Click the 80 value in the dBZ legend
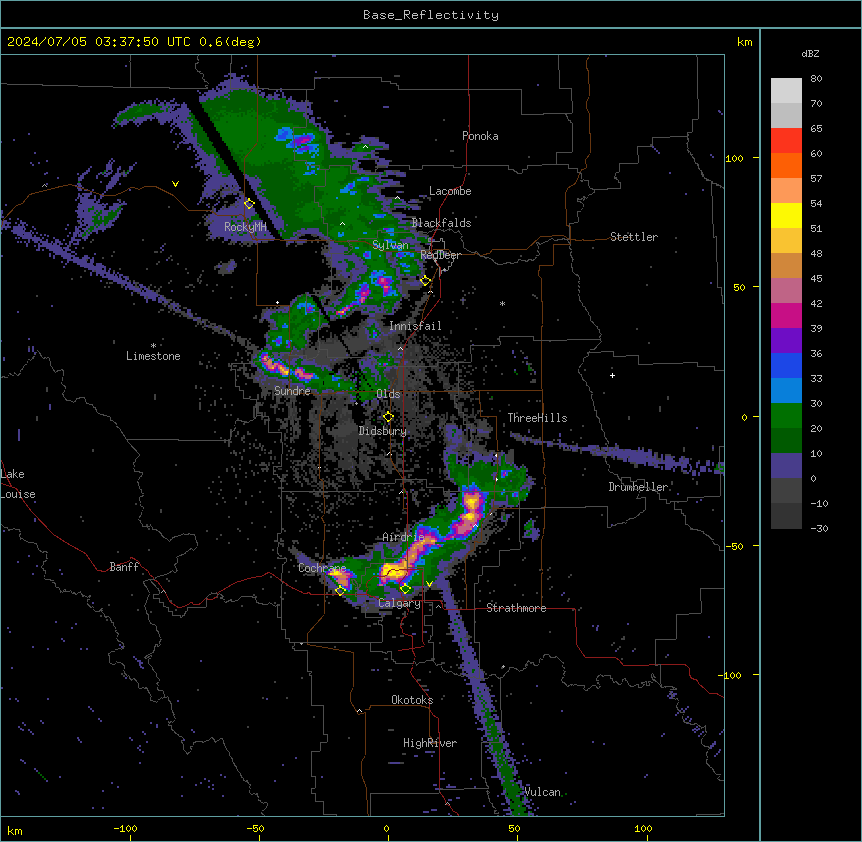 816,79
